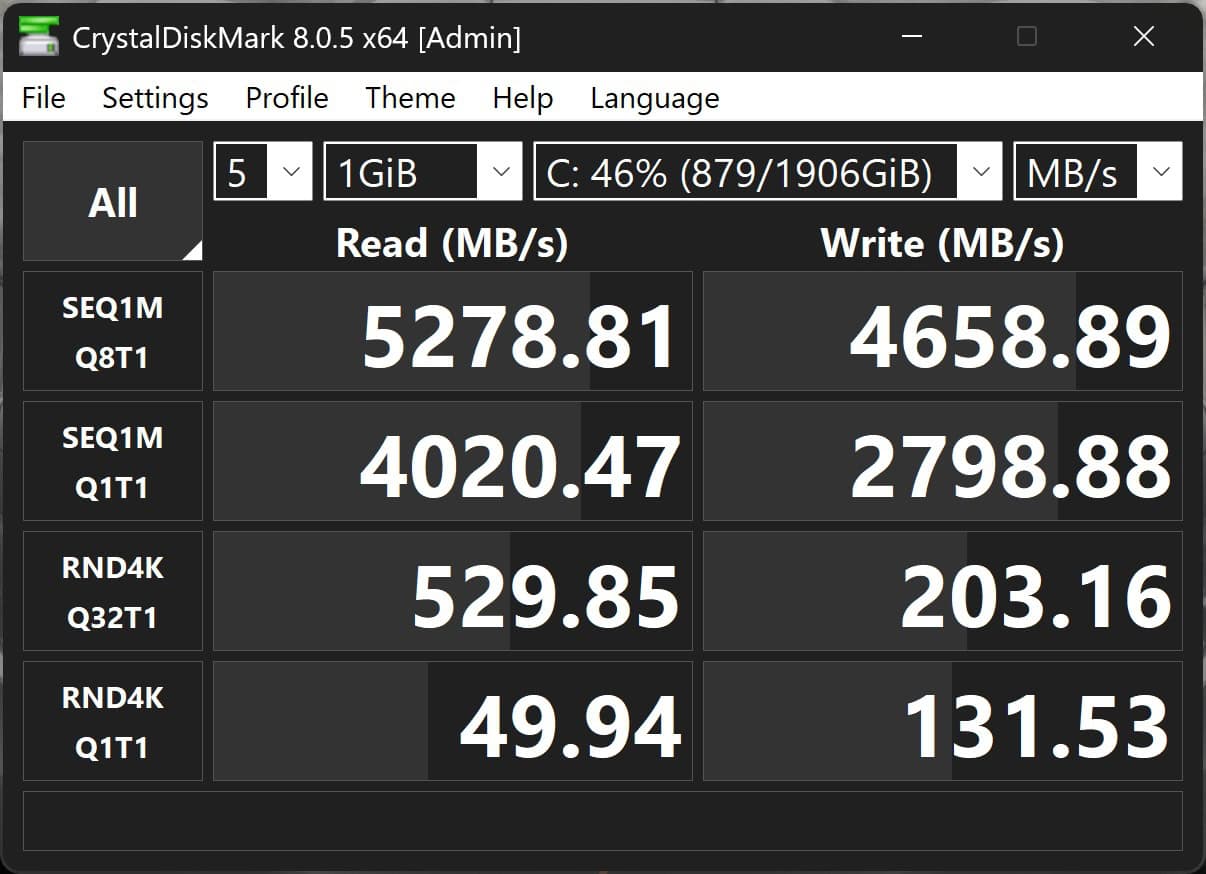Open the Help menu
This screenshot has height=874, width=1206.
click(x=522, y=97)
